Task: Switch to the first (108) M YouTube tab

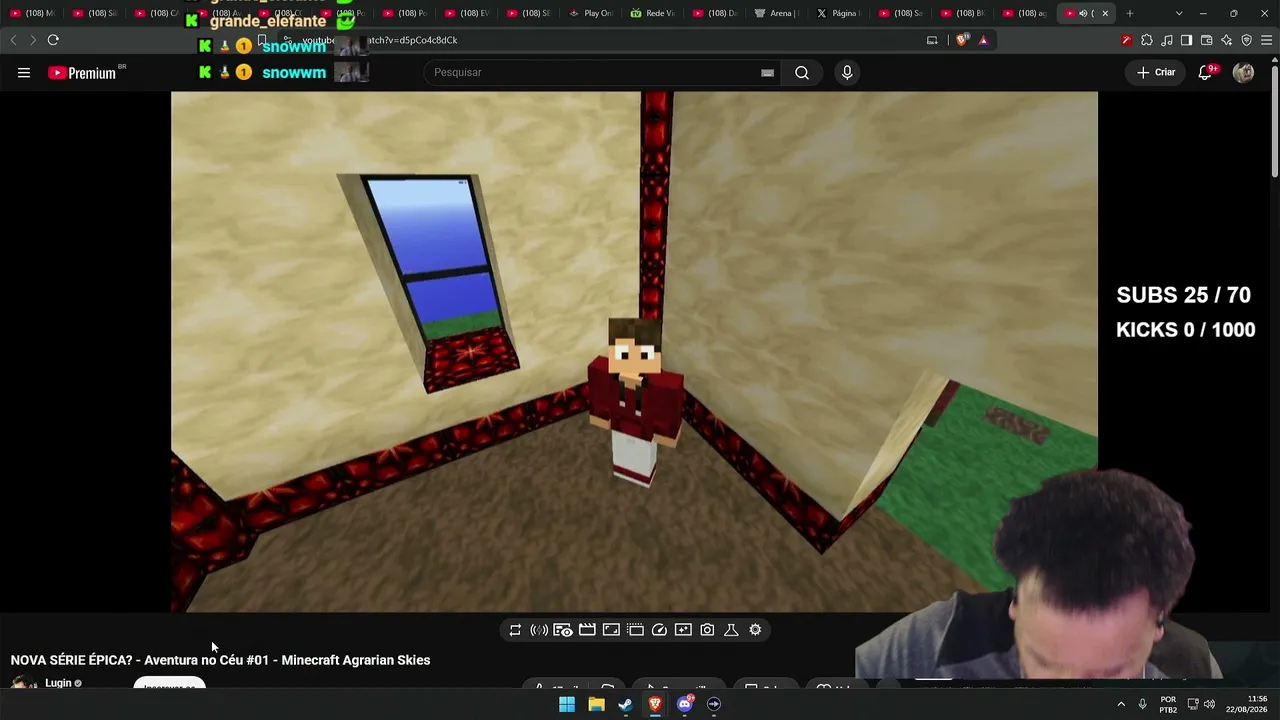Action: (x=32, y=13)
